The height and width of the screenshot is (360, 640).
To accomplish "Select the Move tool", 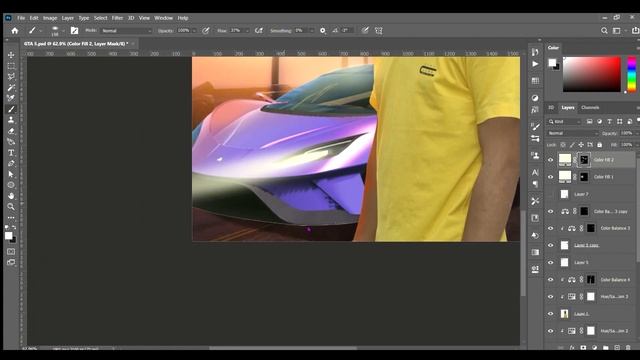I will [x=11, y=55].
